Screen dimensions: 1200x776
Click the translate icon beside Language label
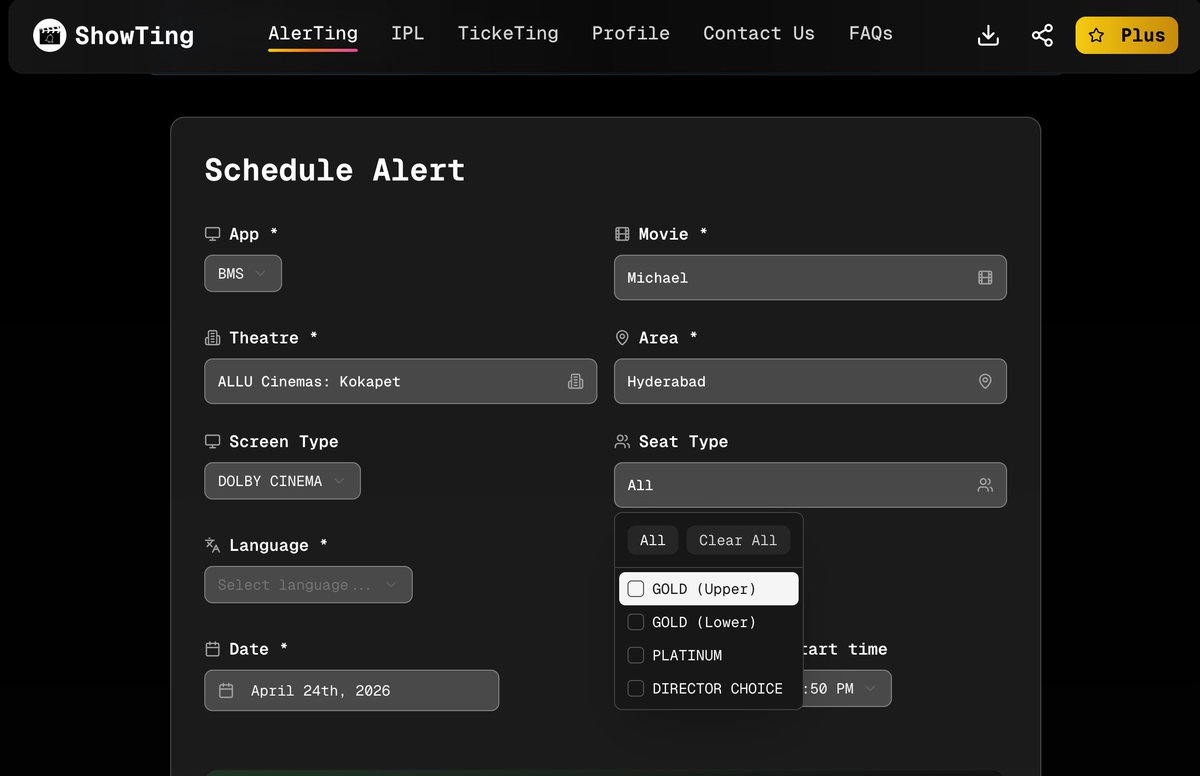pyautogui.click(x=212, y=545)
